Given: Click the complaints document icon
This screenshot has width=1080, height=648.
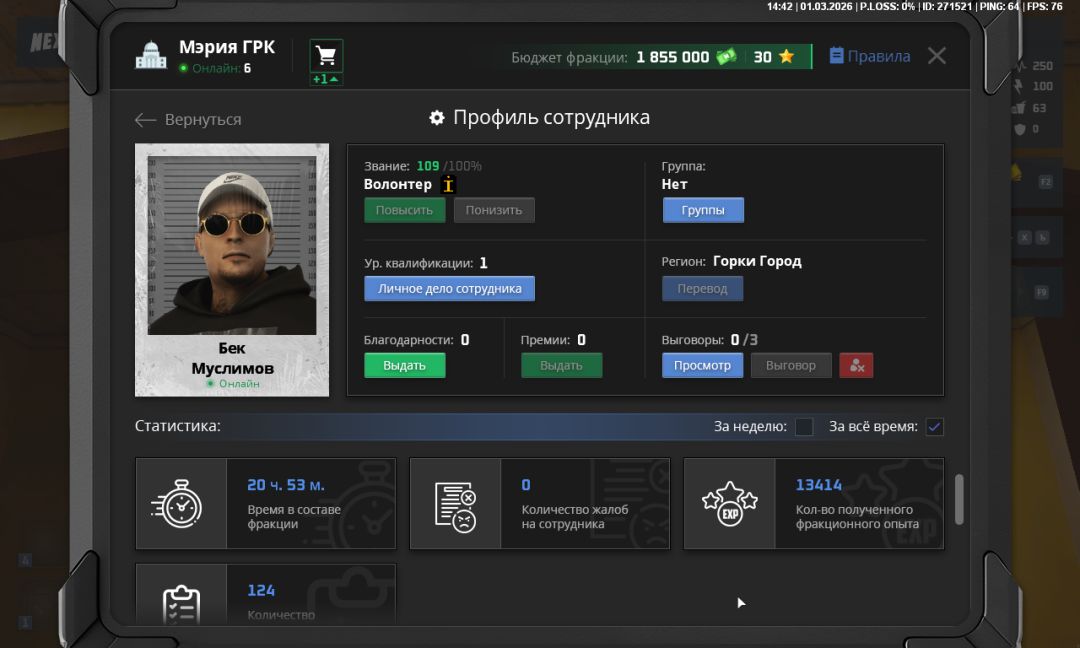Looking at the screenshot, I should (x=455, y=504).
